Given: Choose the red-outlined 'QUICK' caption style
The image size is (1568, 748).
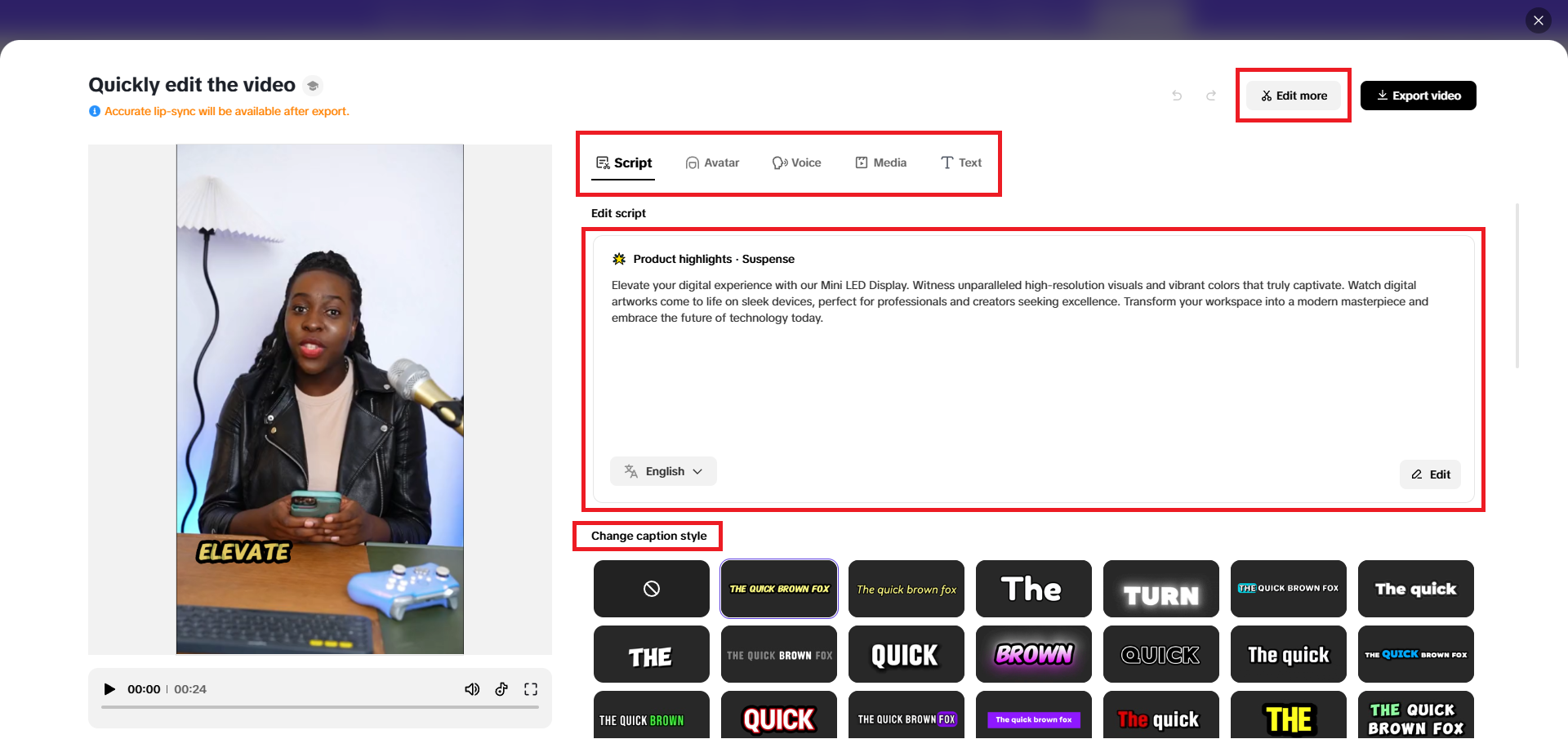Looking at the screenshot, I should point(779,716).
